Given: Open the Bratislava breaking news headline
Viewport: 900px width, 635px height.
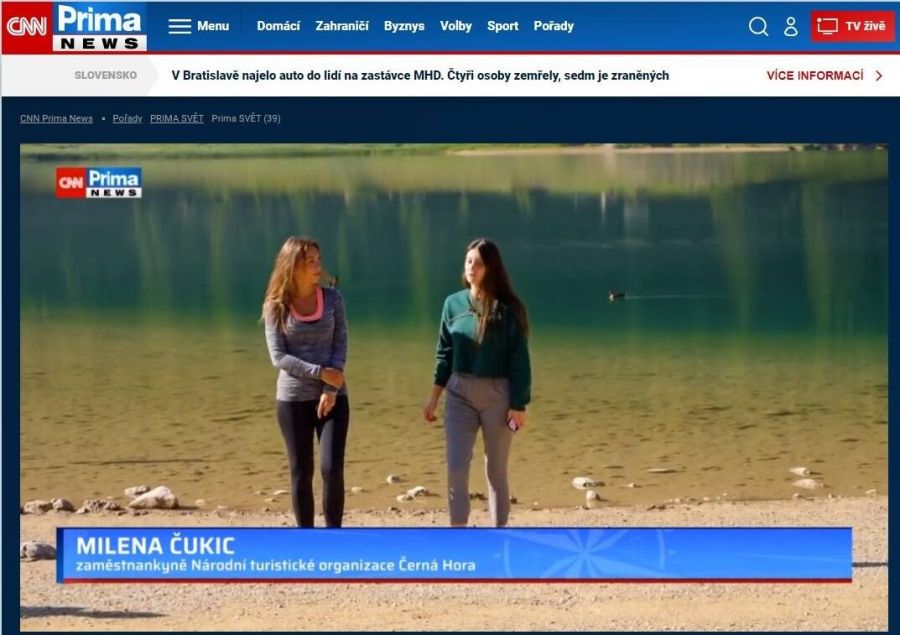Looking at the screenshot, I should tap(420, 76).
